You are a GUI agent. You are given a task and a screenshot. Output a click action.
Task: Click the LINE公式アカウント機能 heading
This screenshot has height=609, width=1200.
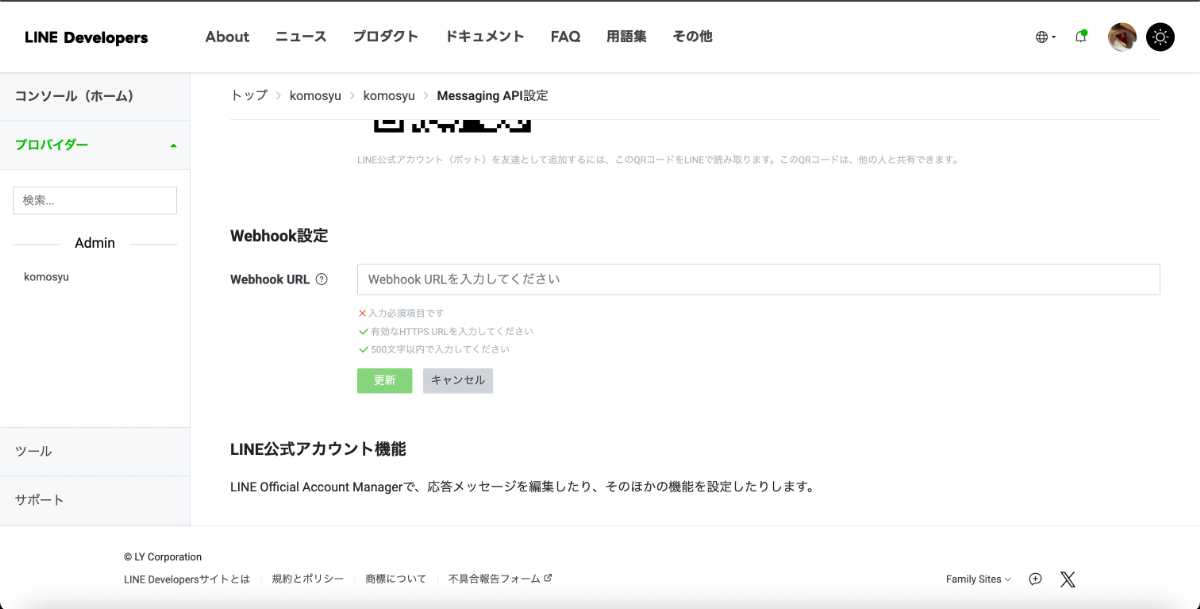pos(318,449)
